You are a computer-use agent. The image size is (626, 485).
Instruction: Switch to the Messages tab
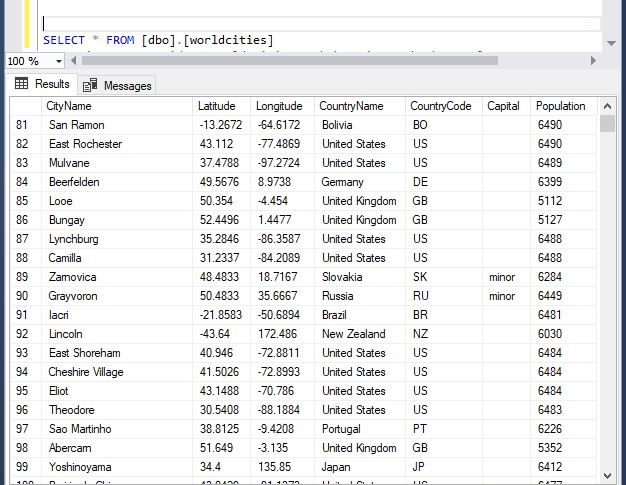[x=127, y=86]
